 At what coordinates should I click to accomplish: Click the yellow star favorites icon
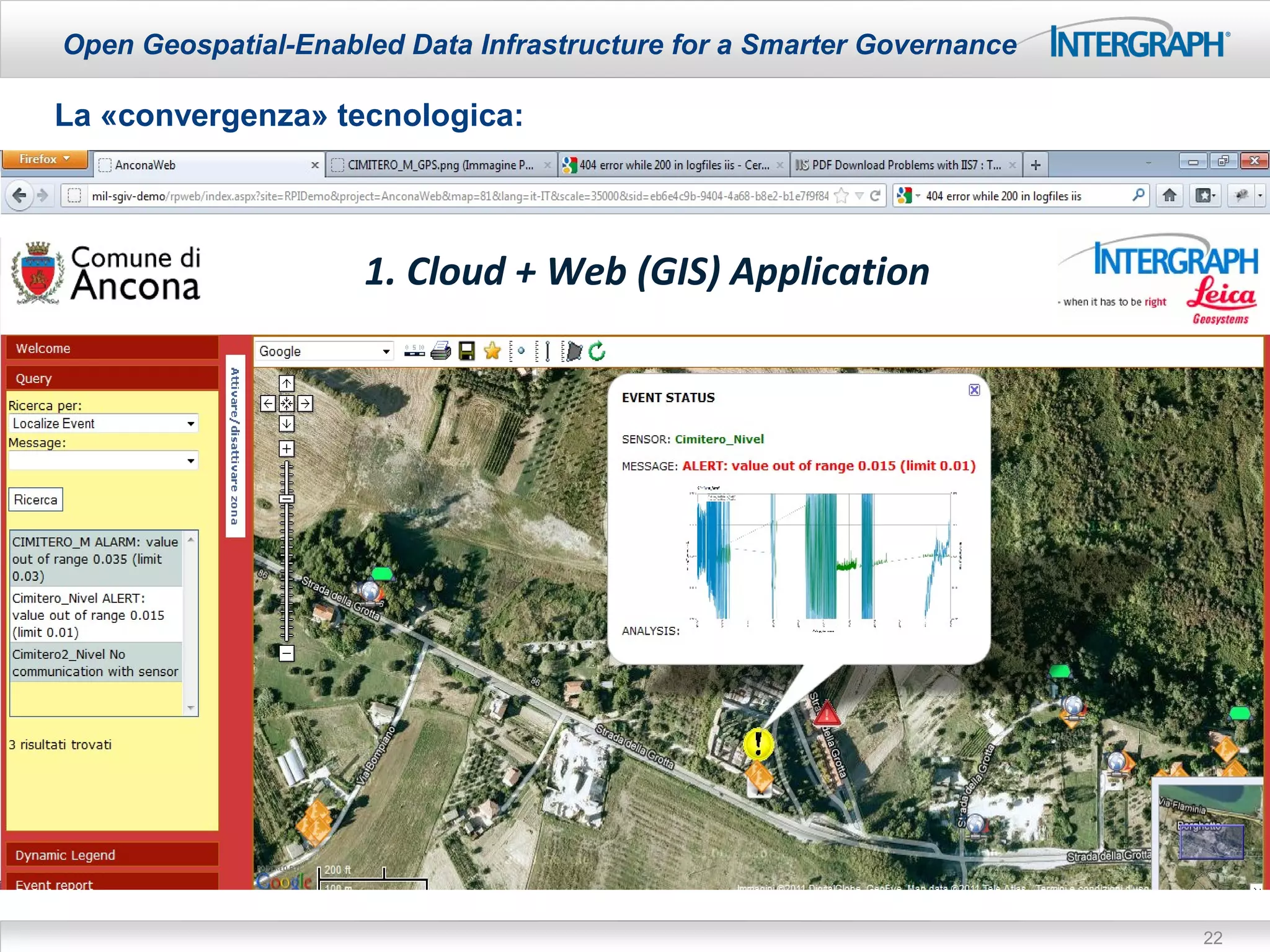coord(492,351)
